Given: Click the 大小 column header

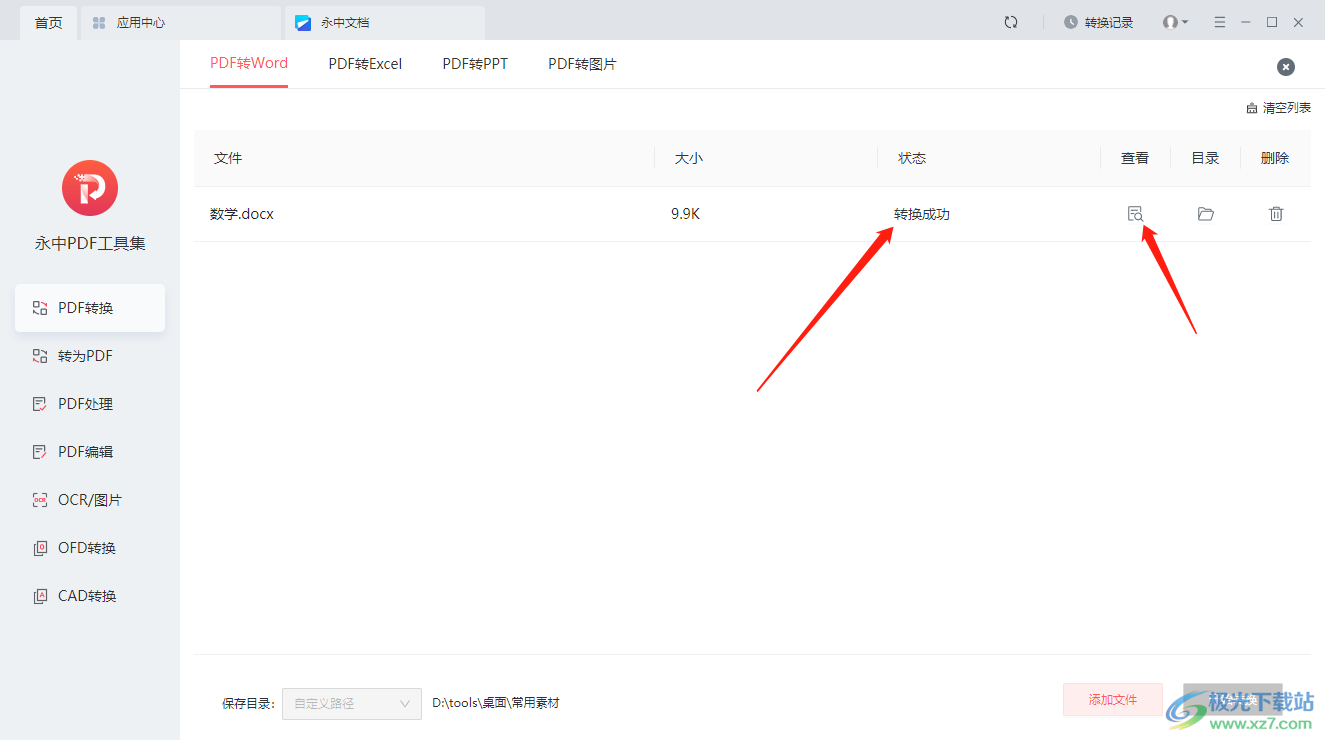Looking at the screenshot, I should (689, 158).
